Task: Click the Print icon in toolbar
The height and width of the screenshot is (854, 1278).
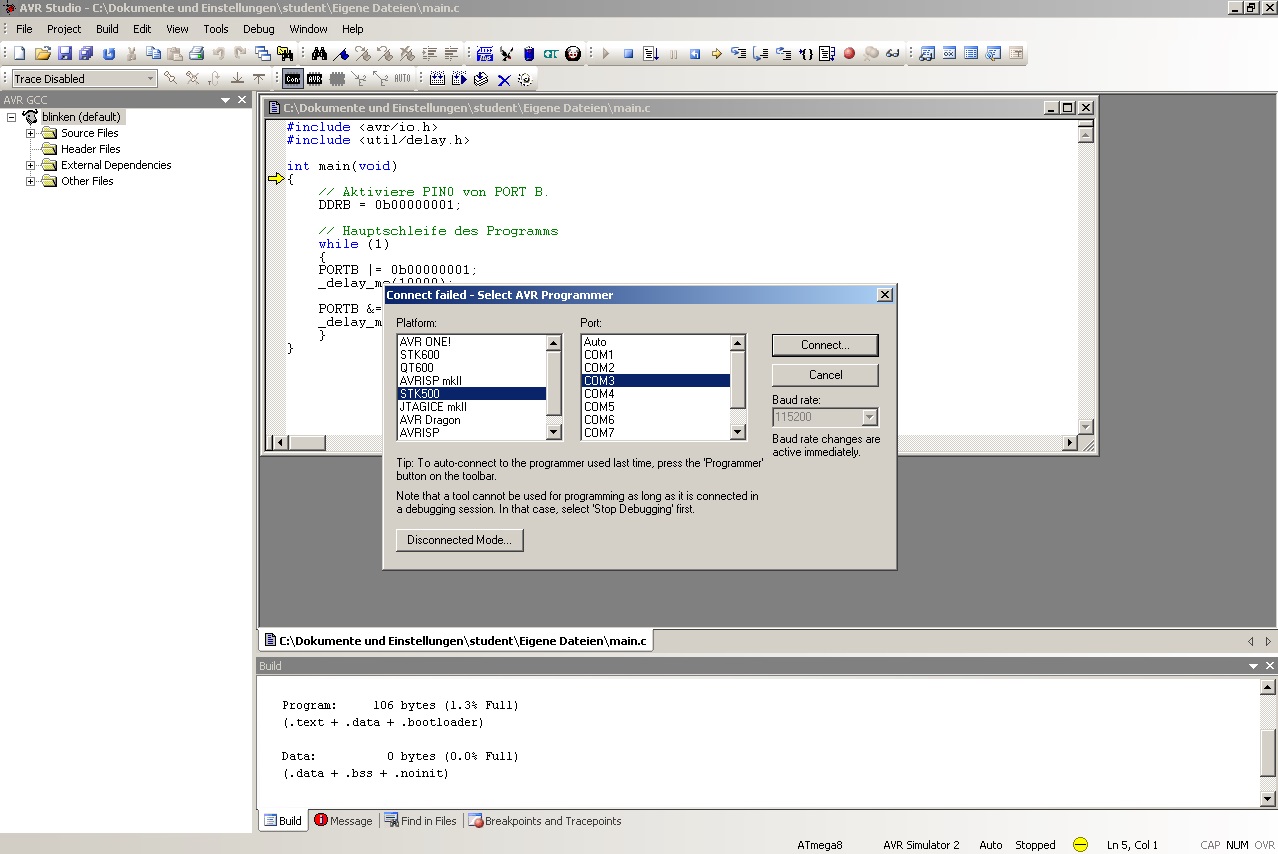Action: point(196,54)
